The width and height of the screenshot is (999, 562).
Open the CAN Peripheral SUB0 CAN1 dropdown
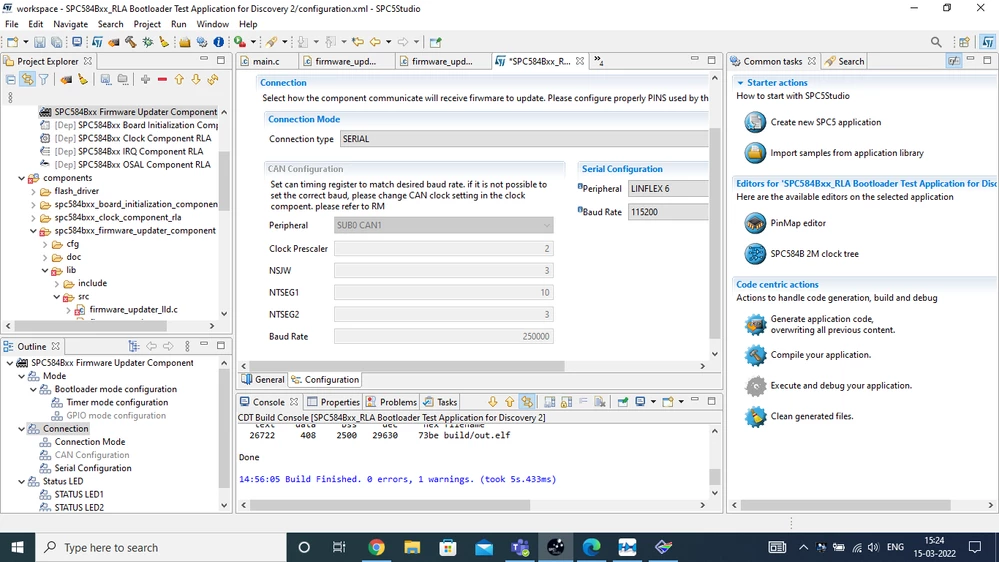coord(443,226)
